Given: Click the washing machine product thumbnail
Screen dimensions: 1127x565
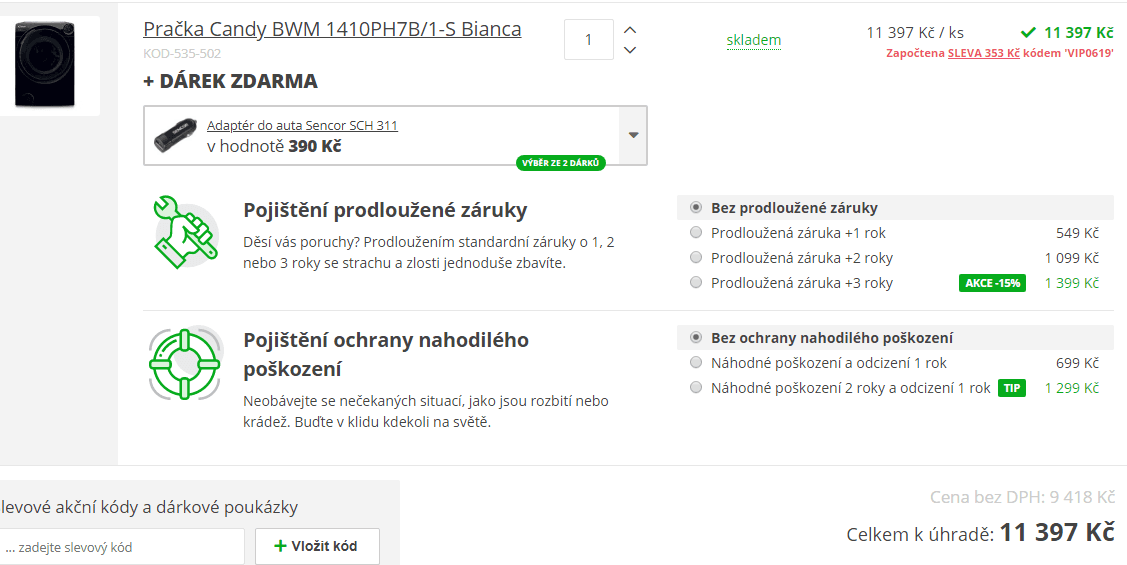Looking at the screenshot, I should (x=46, y=65).
